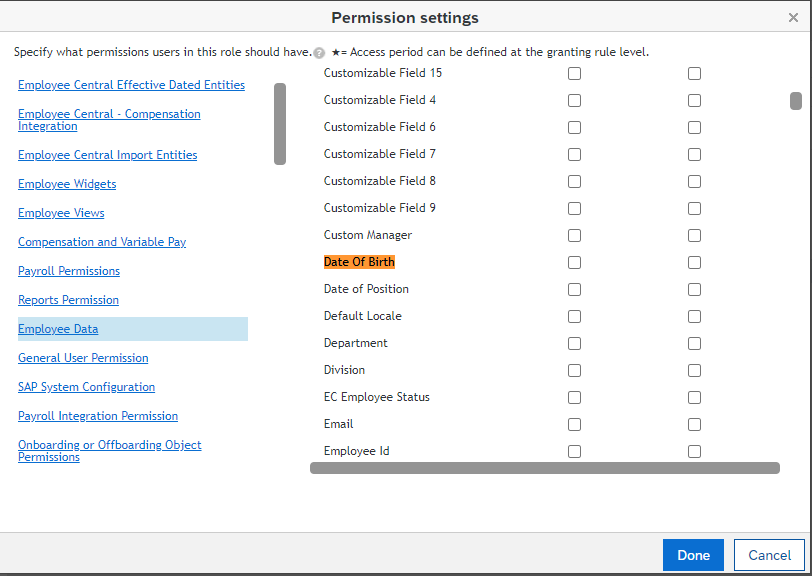
Task: Click the Cancel button
Action: [x=769, y=555]
